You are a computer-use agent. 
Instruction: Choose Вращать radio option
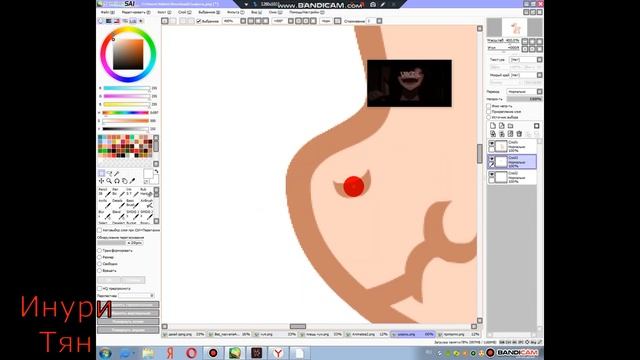pos(100,271)
